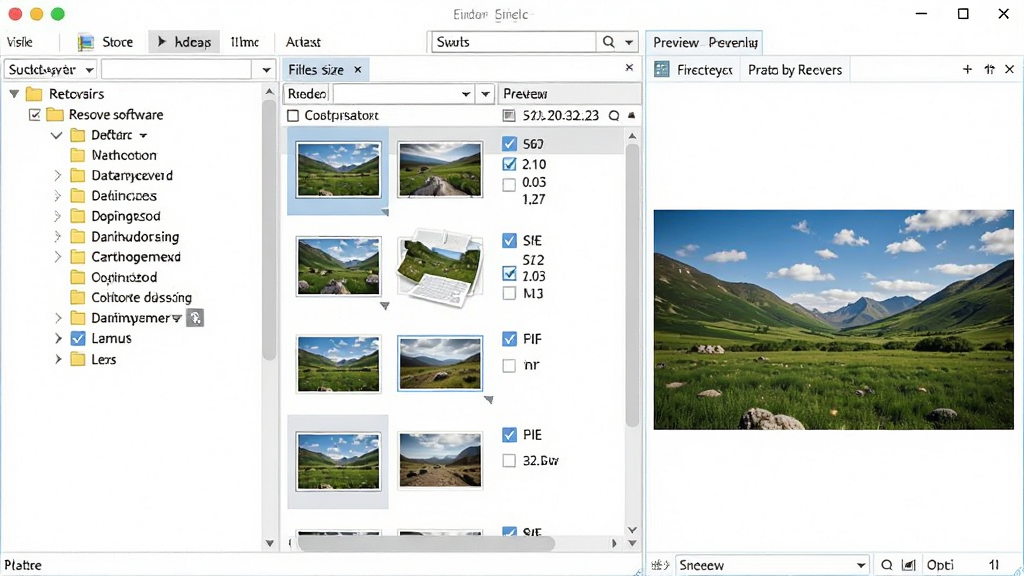Collapse the Deftarc folder
The width and height of the screenshot is (1024, 576).
57,135
